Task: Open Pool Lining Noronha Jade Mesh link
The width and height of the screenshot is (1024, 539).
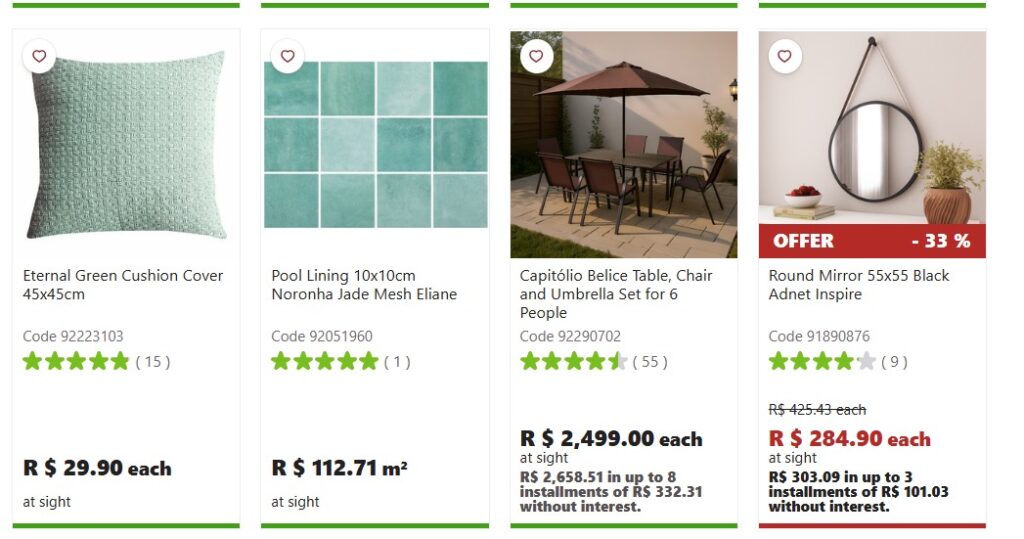Action: click(x=364, y=285)
